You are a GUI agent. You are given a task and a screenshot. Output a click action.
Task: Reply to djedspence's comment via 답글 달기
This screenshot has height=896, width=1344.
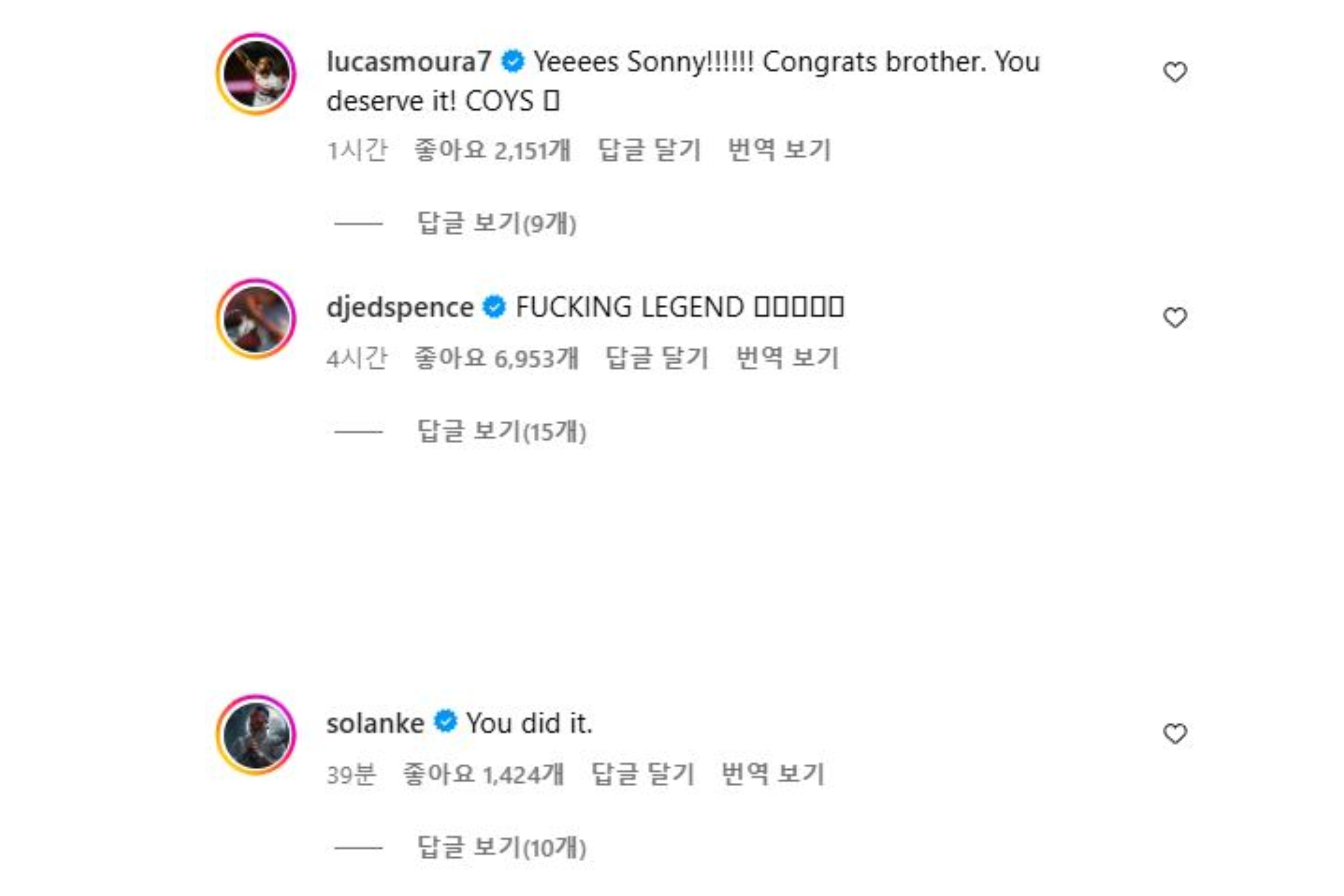tap(656, 358)
